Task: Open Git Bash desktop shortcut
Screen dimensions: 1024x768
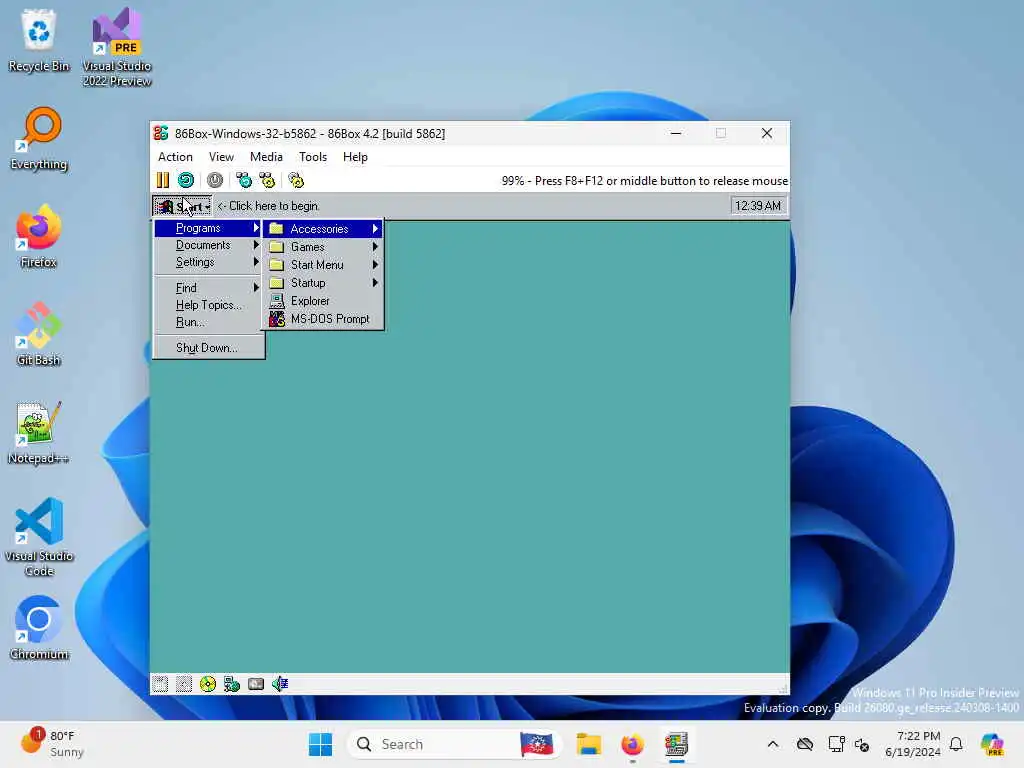Action: [39, 334]
